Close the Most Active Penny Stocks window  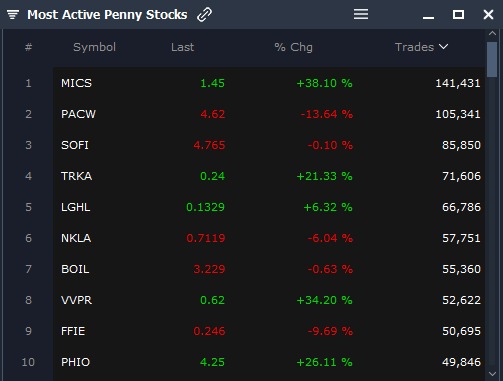coord(488,14)
